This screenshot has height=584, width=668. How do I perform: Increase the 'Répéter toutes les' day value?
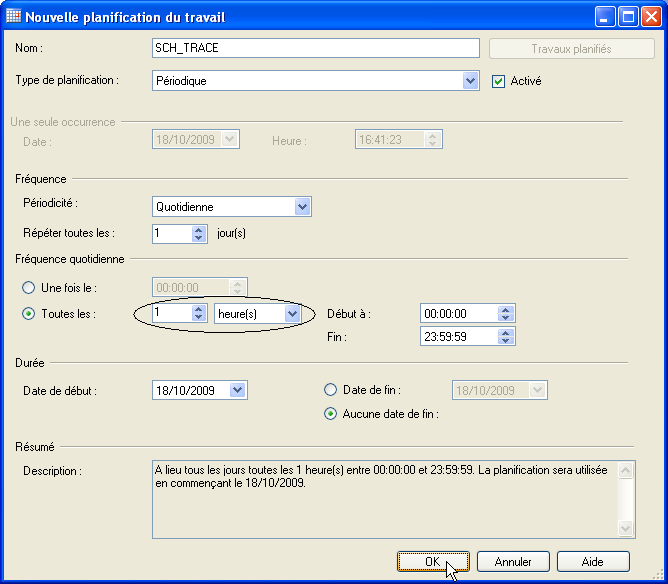tap(198, 229)
